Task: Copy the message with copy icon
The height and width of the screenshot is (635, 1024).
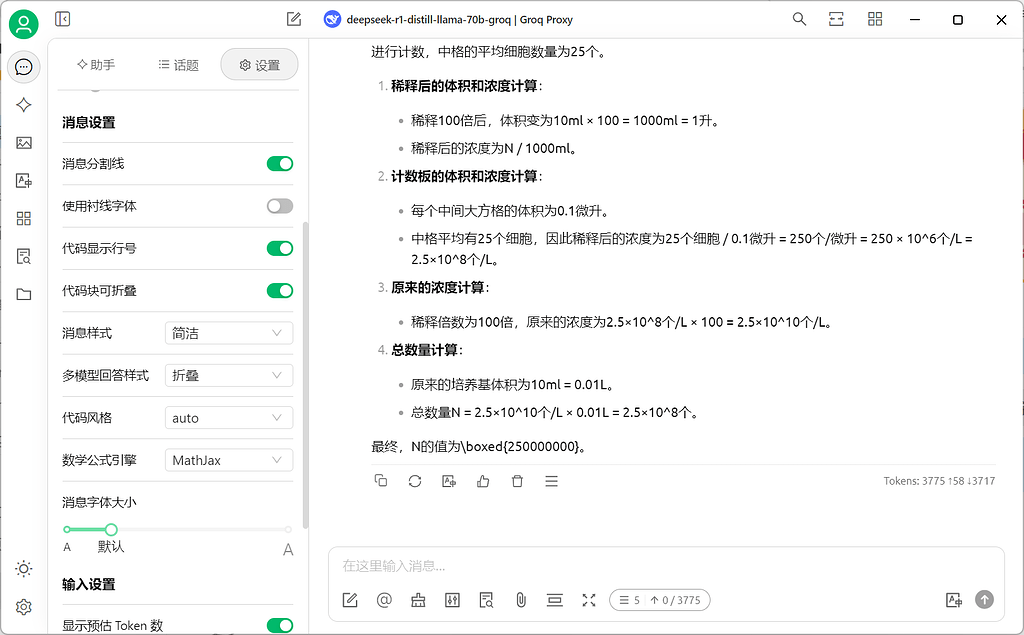Action: pyautogui.click(x=381, y=481)
